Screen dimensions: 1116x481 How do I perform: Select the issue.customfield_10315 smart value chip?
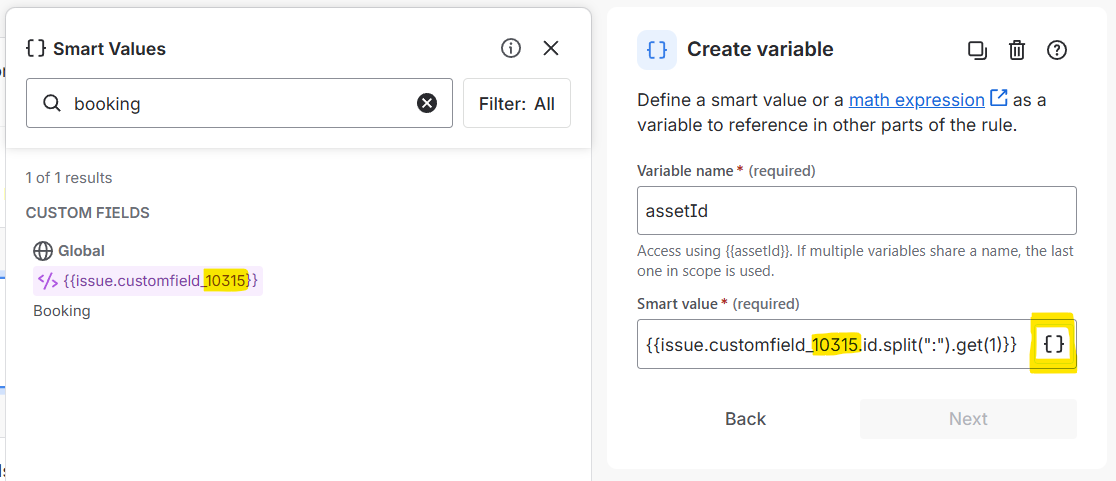coord(148,281)
